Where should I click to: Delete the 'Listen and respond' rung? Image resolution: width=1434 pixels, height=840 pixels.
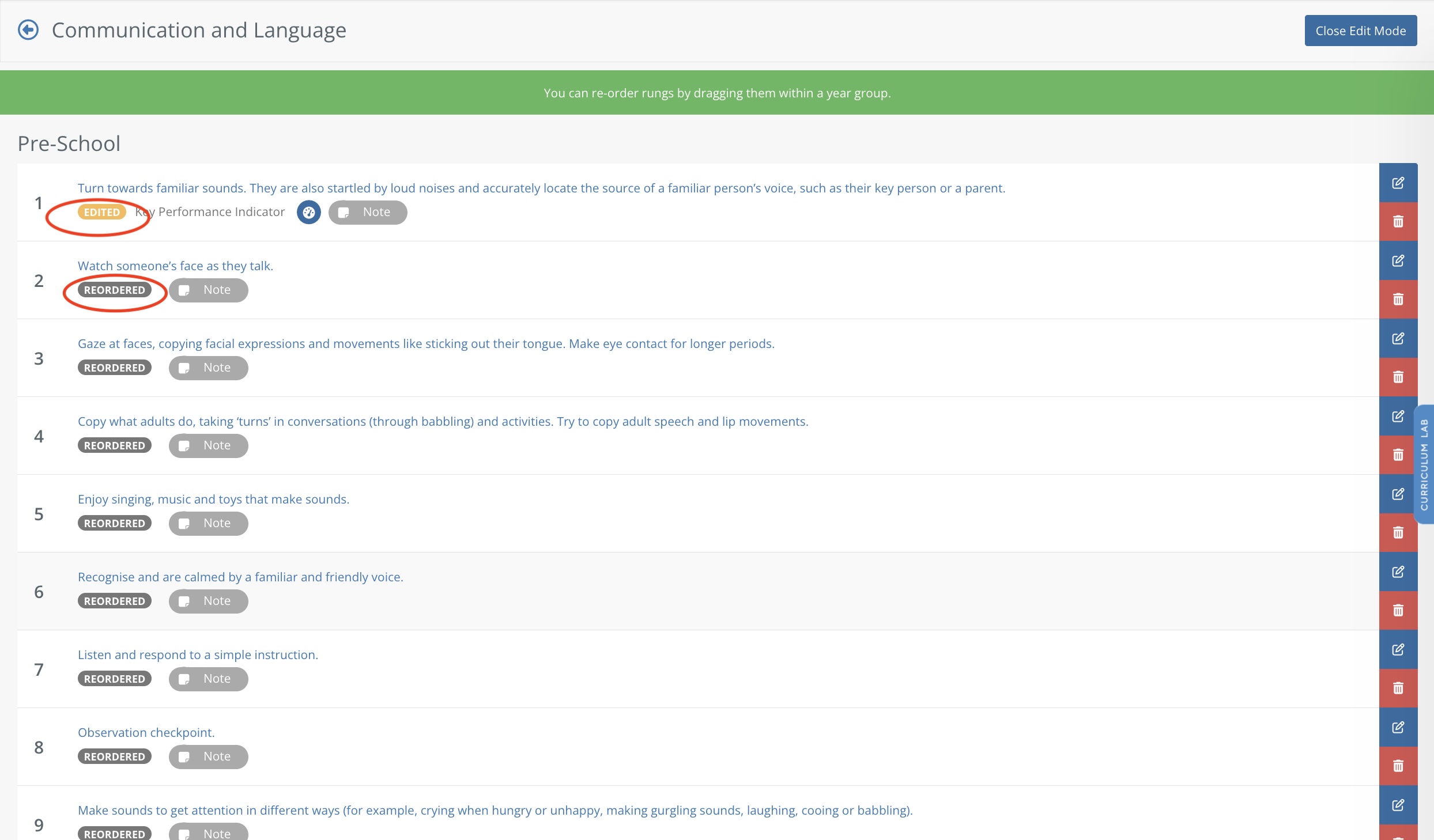[1398, 688]
